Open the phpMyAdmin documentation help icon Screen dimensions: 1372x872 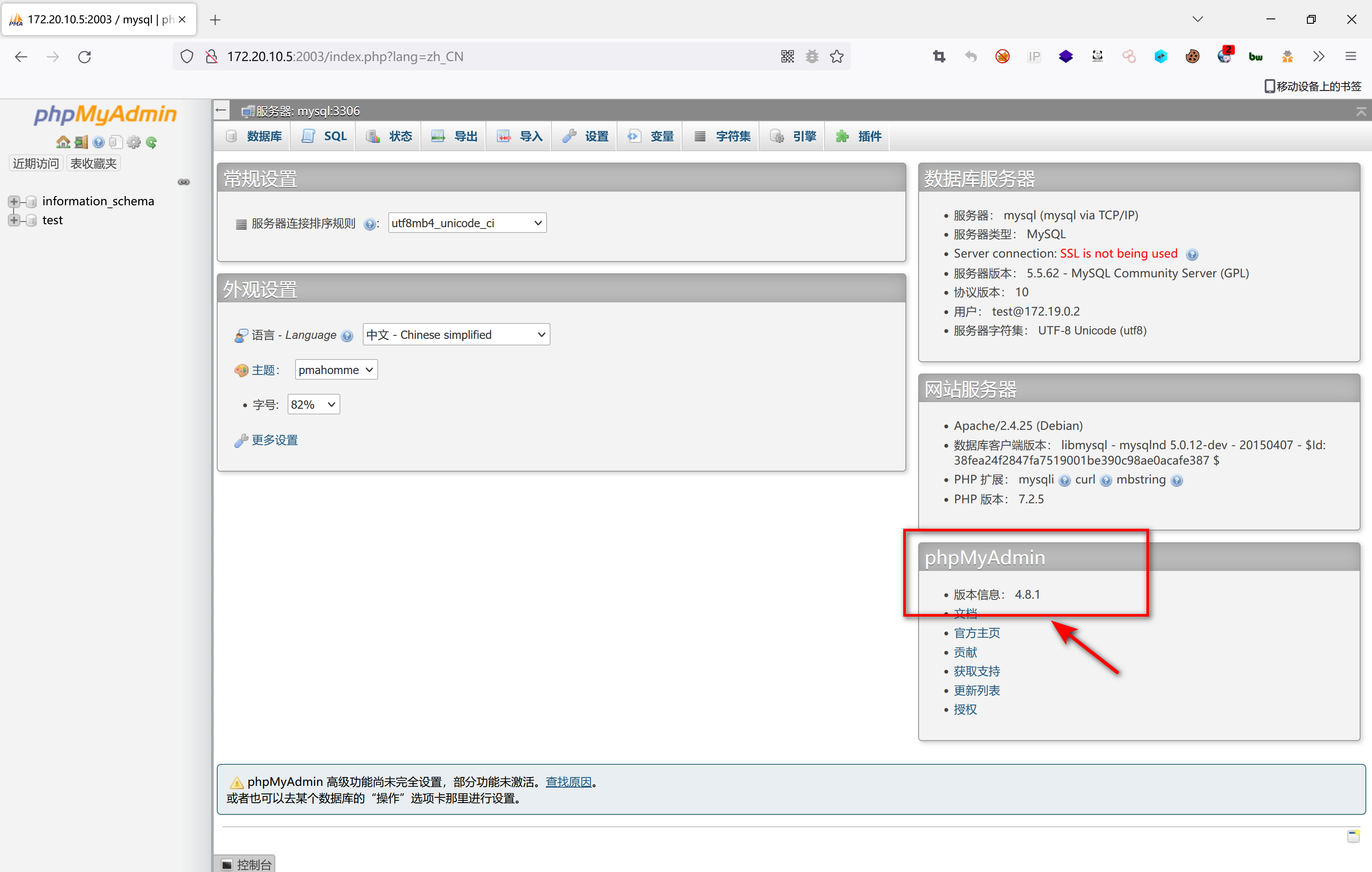point(99,142)
